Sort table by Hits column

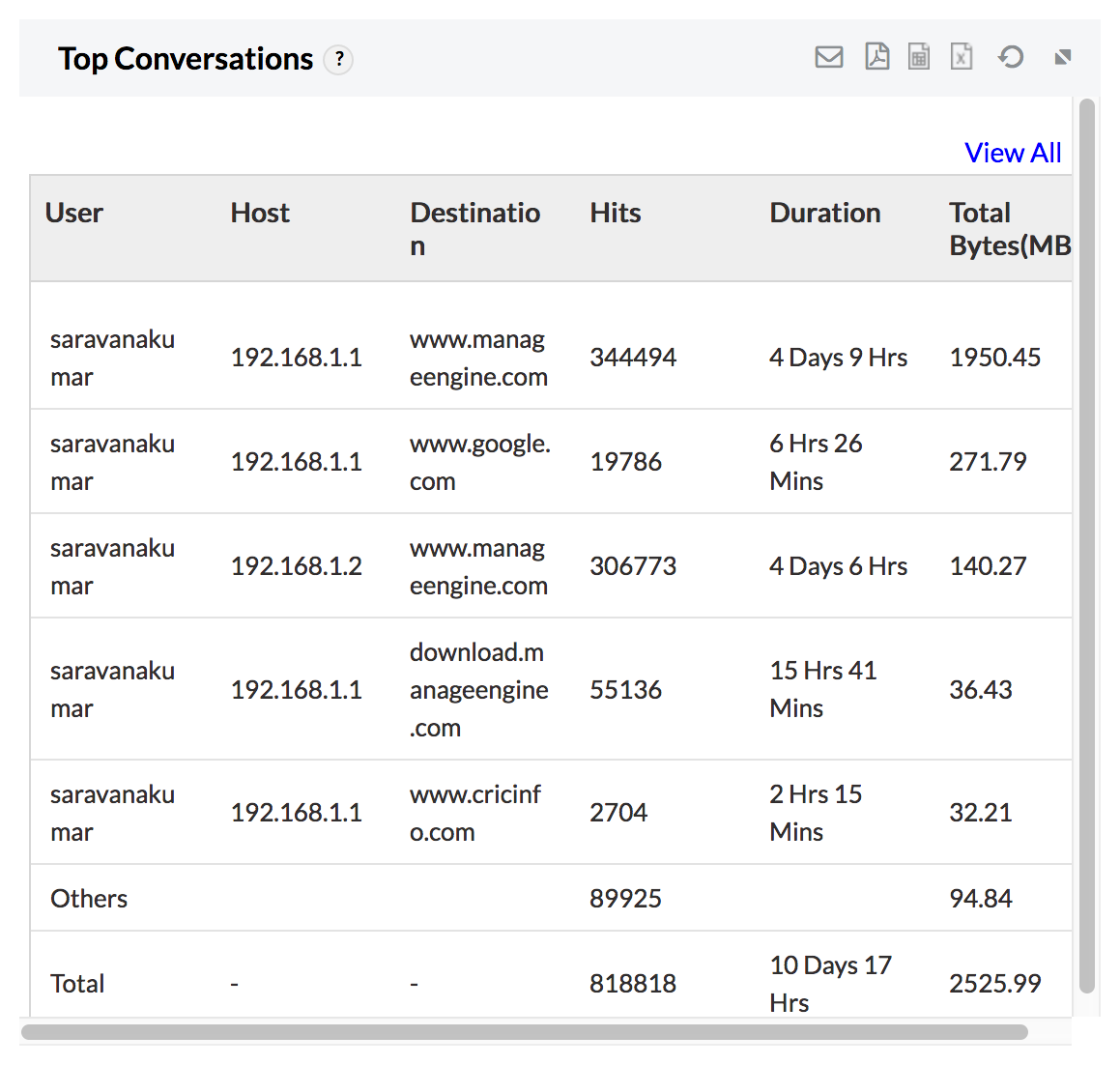point(616,213)
